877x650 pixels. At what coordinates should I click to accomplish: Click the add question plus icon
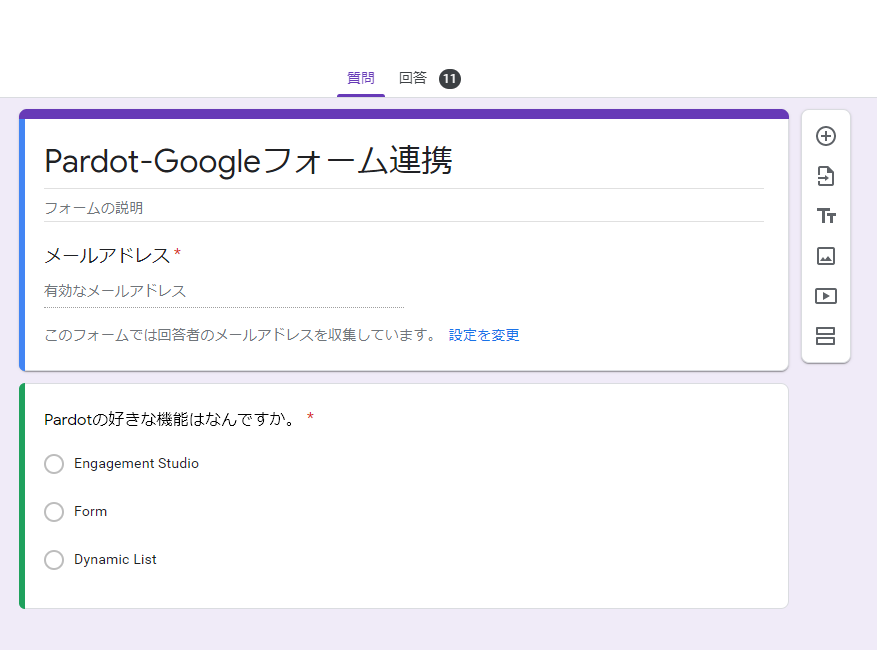(826, 136)
